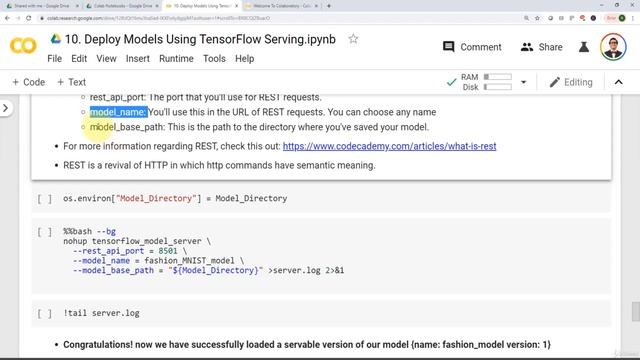Open the Tools menu
The image size is (640, 360).
[214, 58]
